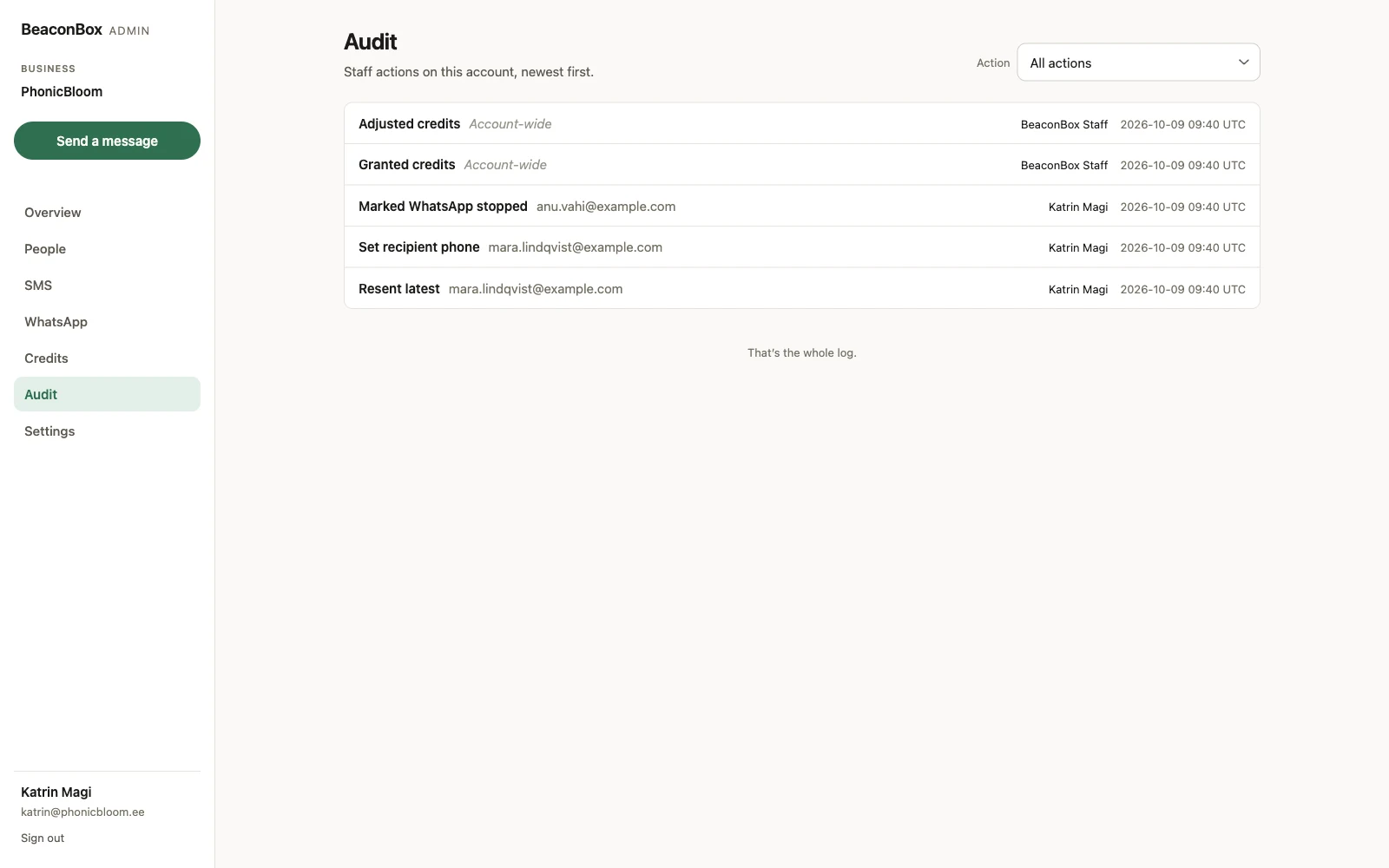Click the Marked WhatsApp stopped entry
This screenshot has height=868, width=1389.
coord(802,207)
